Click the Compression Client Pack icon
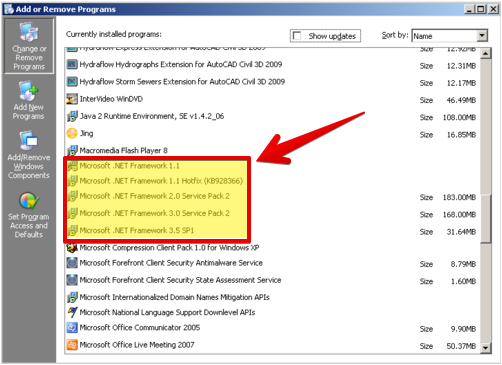 tap(72, 248)
